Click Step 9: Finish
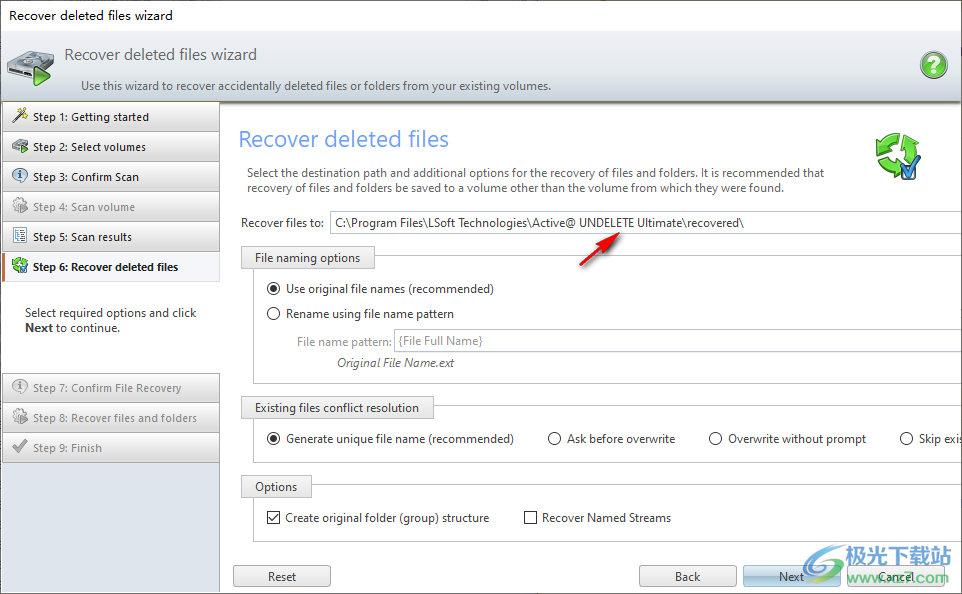962x594 pixels. coord(111,448)
